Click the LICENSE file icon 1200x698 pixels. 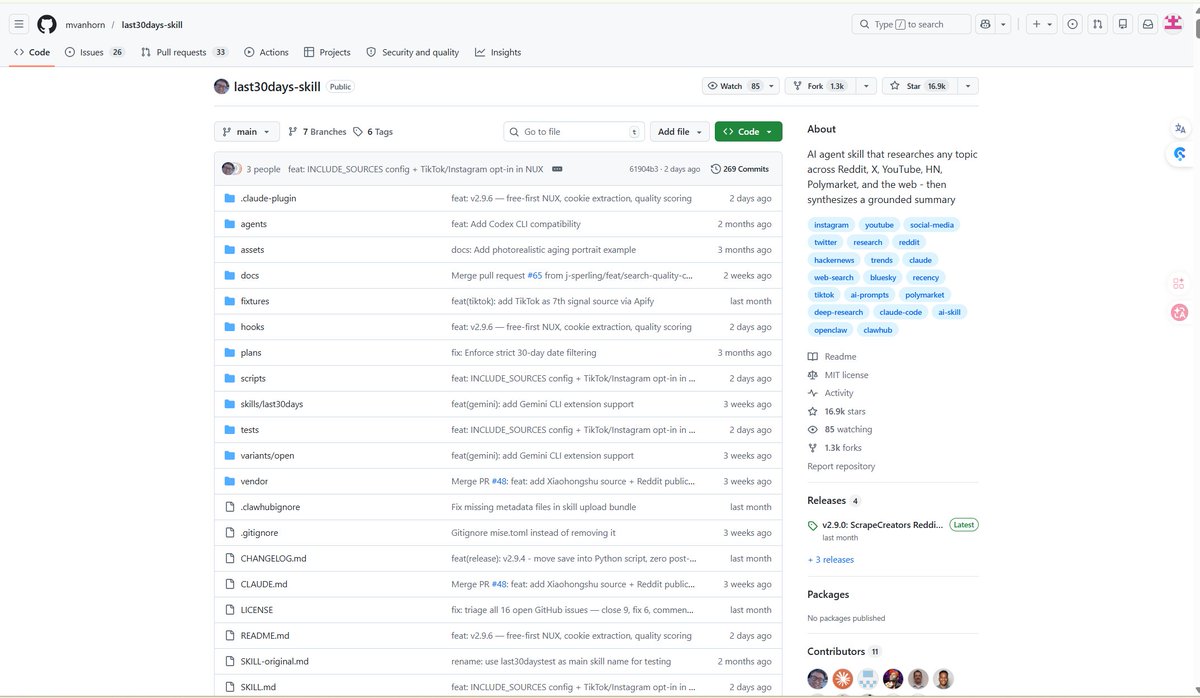point(230,610)
